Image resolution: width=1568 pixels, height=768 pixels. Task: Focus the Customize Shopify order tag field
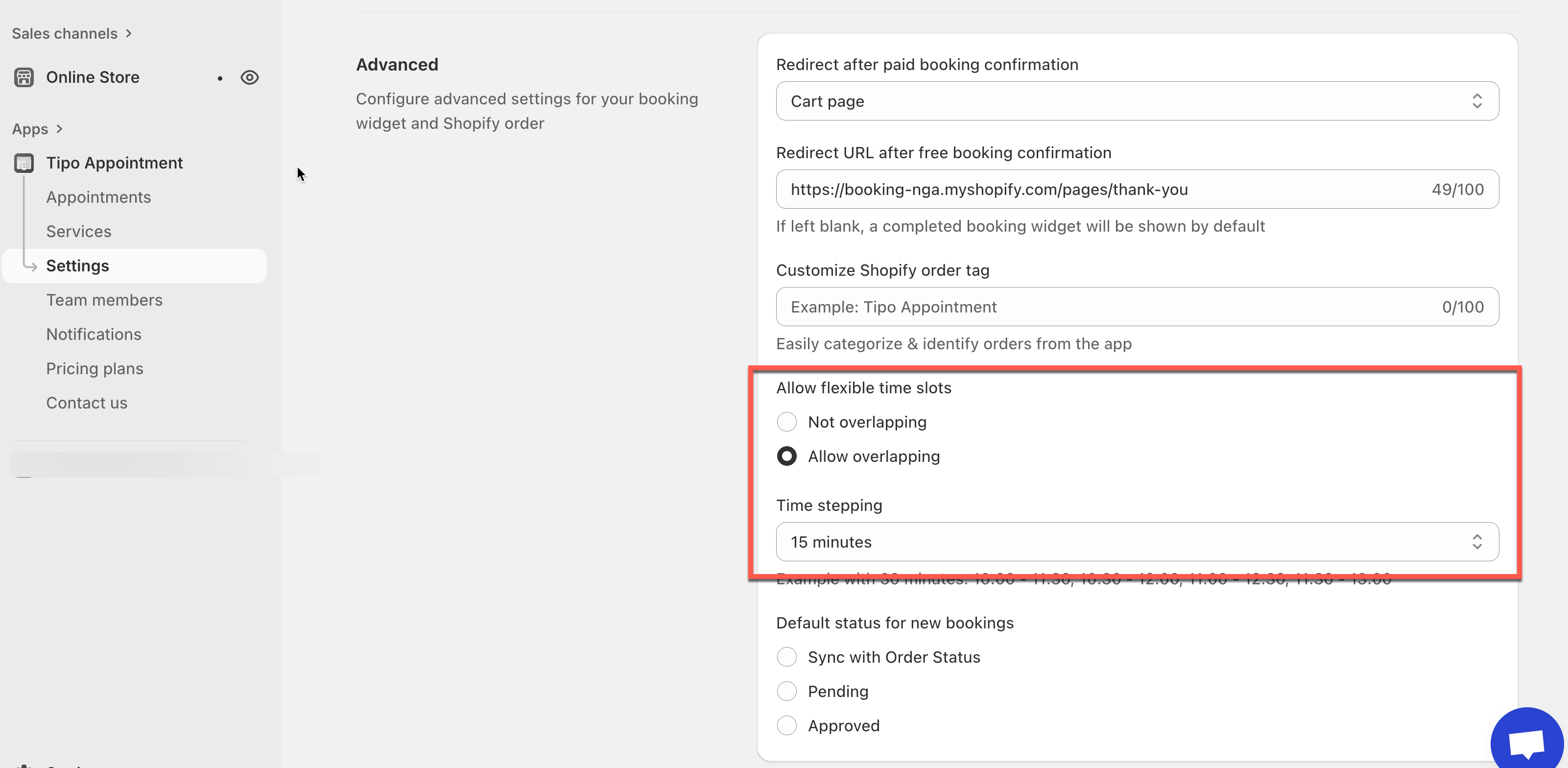pos(1108,306)
